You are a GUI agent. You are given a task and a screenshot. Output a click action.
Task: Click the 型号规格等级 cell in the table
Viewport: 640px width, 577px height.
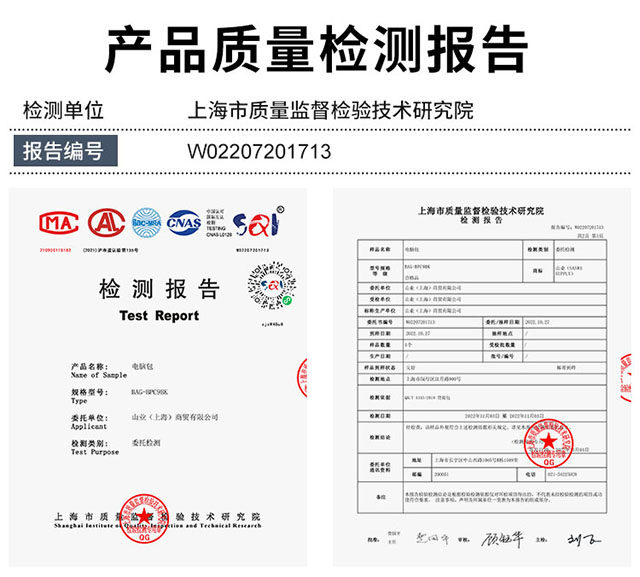pos(380,271)
